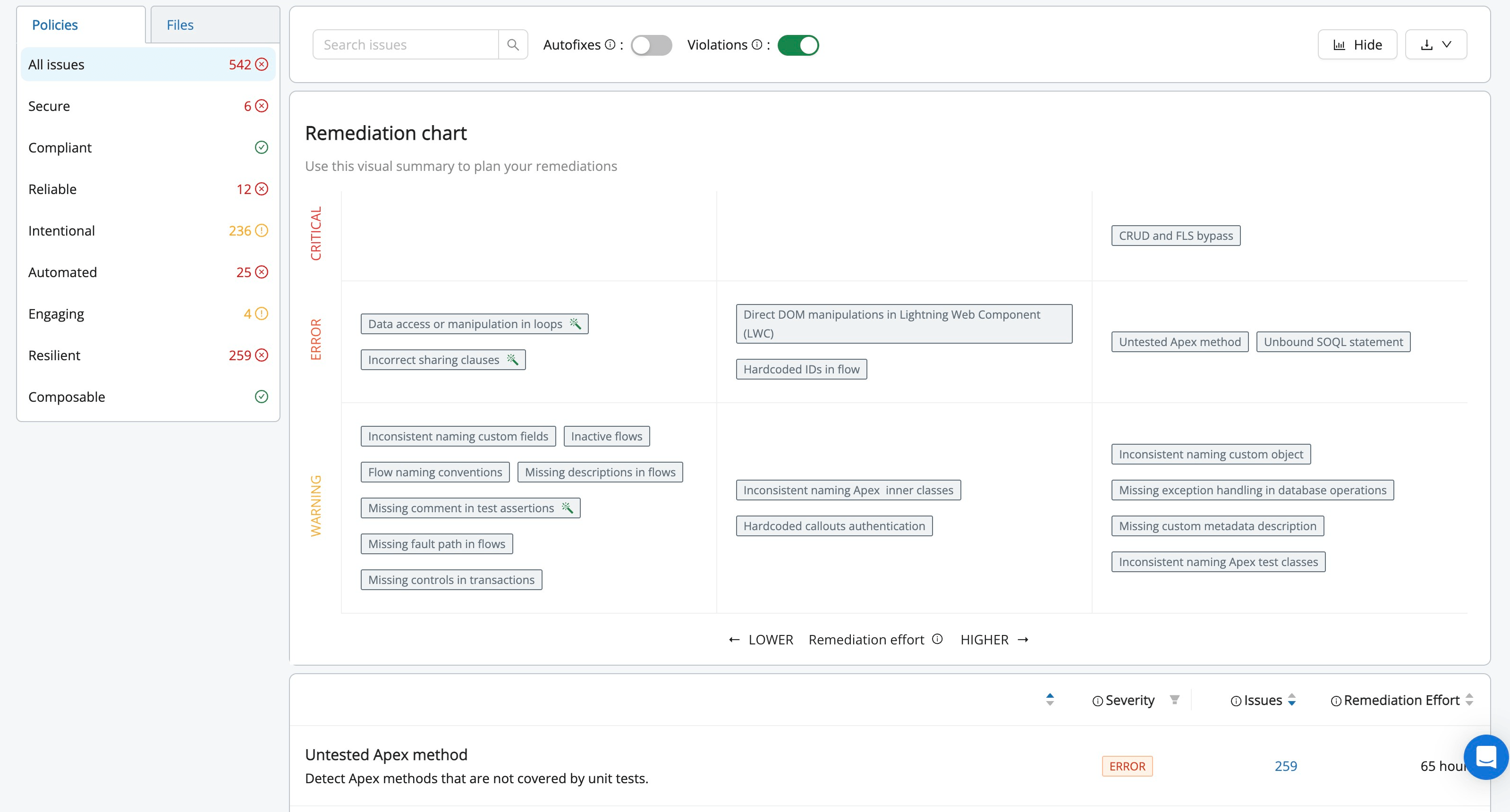This screenshot has height=812, width=1510.
Task: Open the download options dropdown
Action: coord(1435,44)
